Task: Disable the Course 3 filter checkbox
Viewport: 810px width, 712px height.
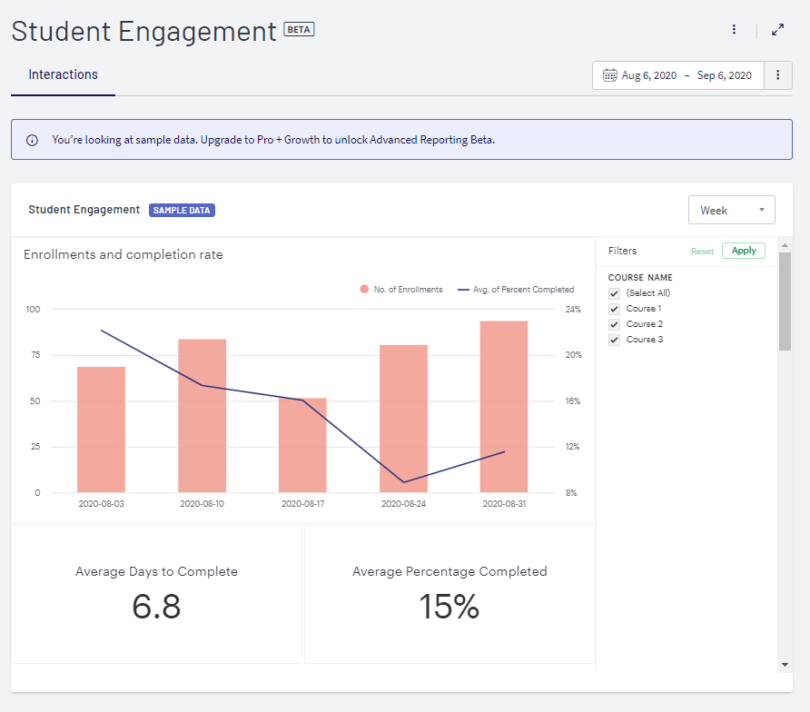Action: point(613,339)
